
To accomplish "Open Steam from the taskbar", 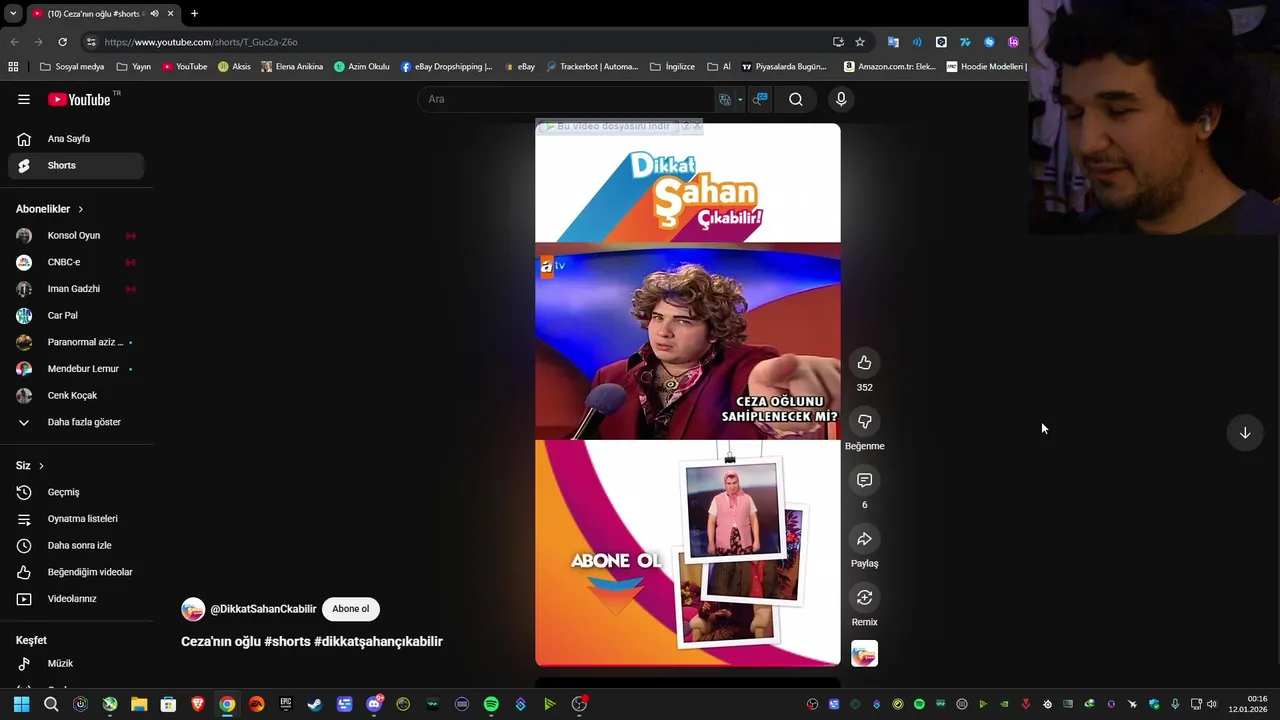I will 314,704.
